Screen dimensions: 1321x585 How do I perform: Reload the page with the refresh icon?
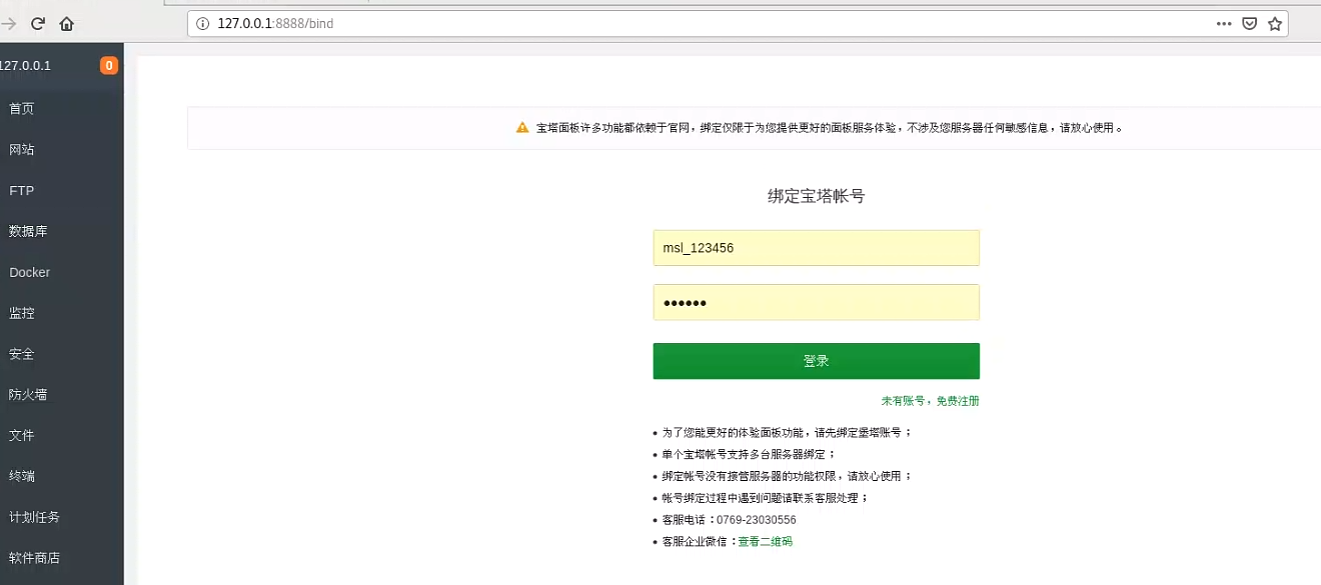(38, 23)
